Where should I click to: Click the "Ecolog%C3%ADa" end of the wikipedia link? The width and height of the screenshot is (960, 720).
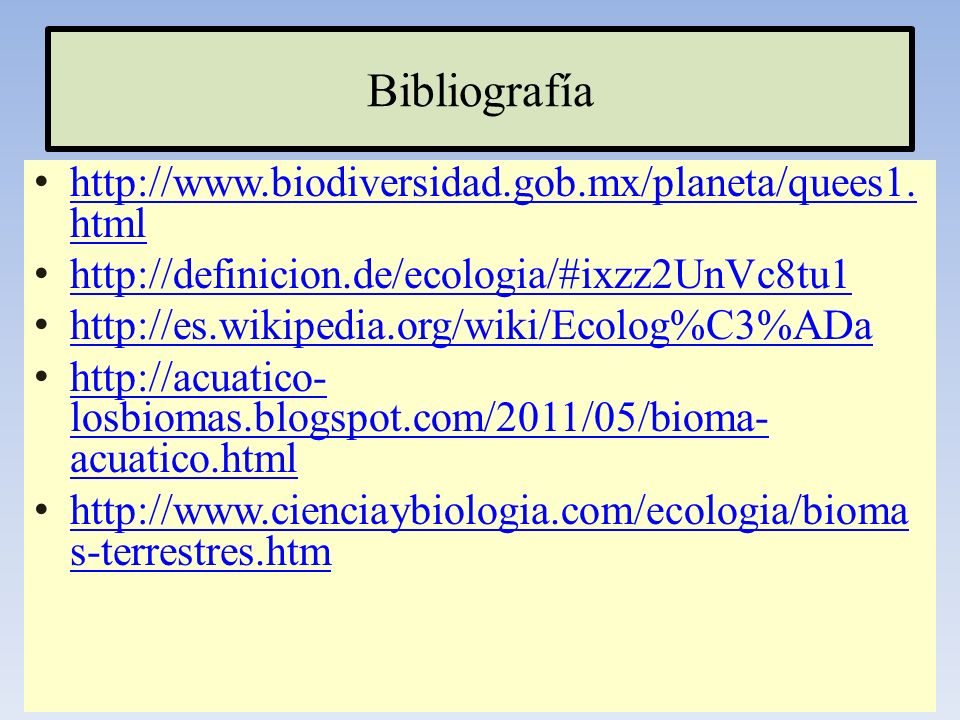click(x=711, y=326)
